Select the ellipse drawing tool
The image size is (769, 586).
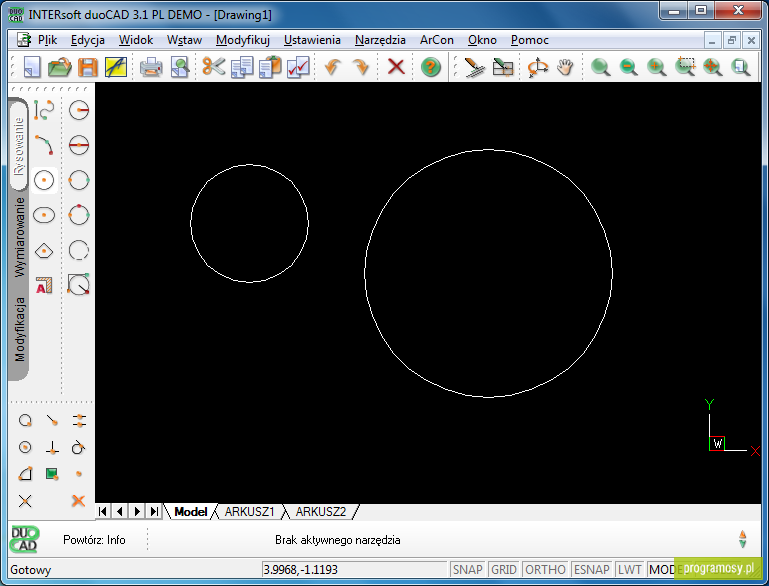click(x=44, y=215)
